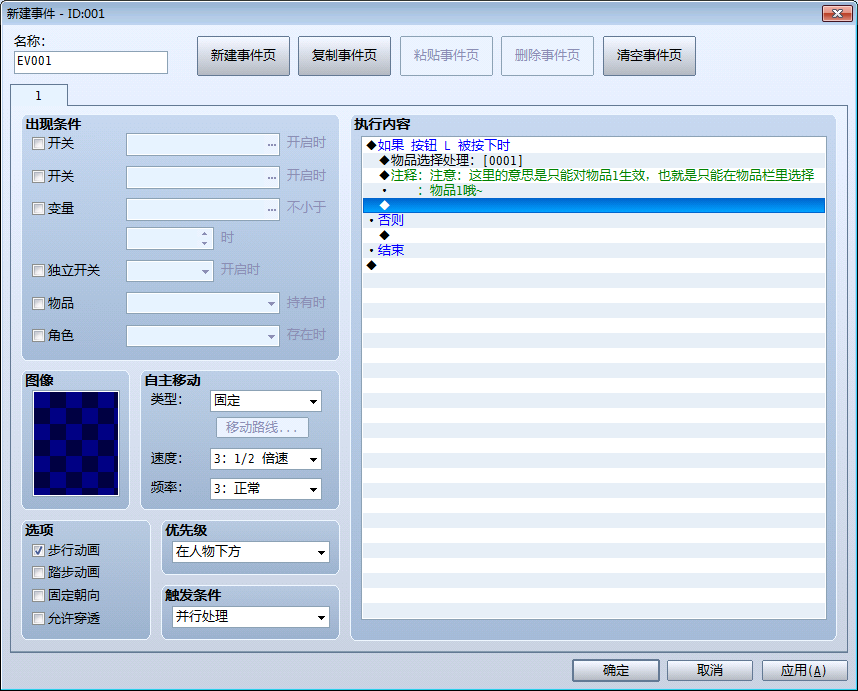This screenshot has height=691, width=858.
Task: Tick the 独立开关 checkbox
Action: (x=38, y=271)
